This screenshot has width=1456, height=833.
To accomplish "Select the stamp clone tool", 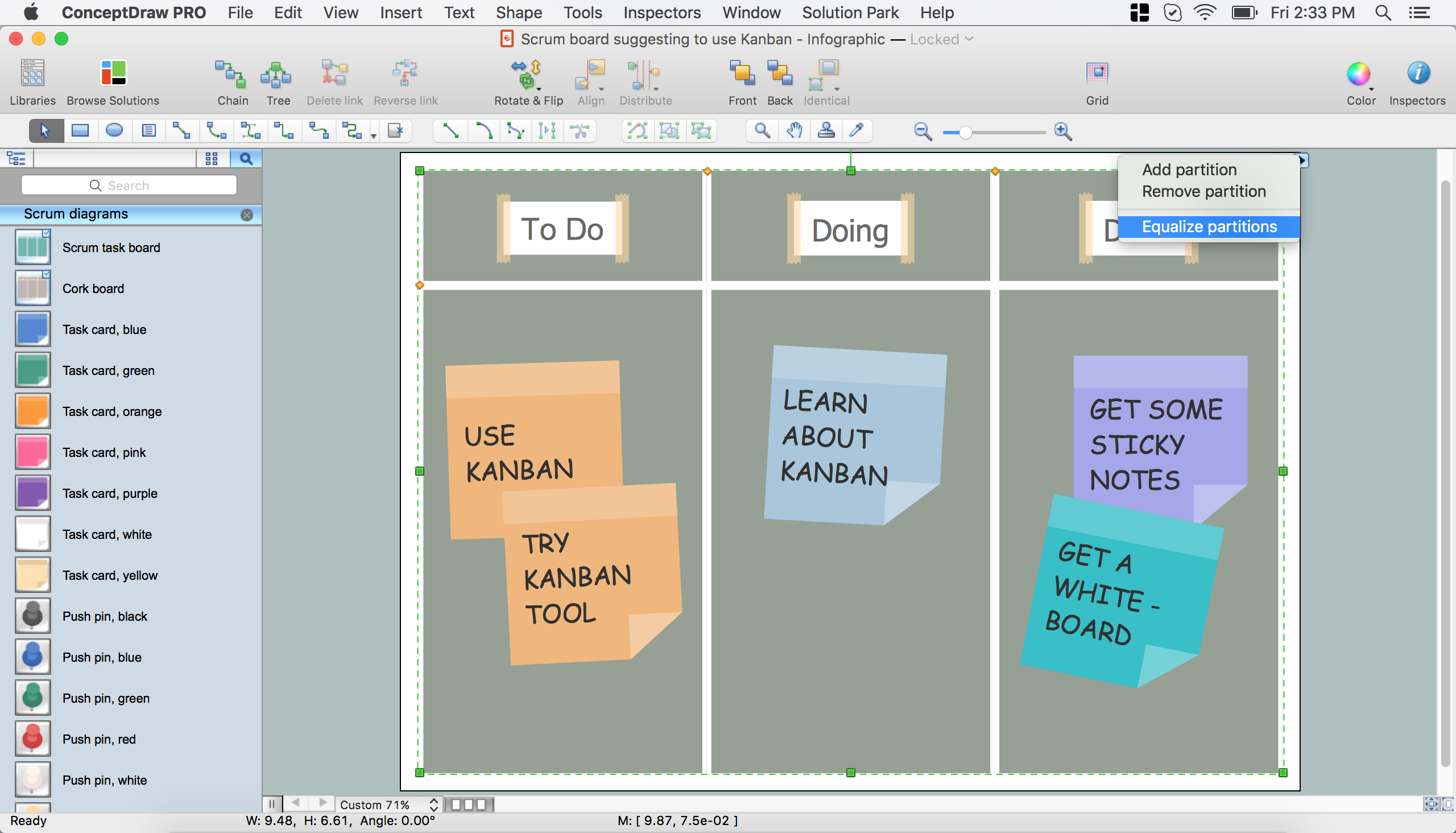I will click(x=826, y=131).
